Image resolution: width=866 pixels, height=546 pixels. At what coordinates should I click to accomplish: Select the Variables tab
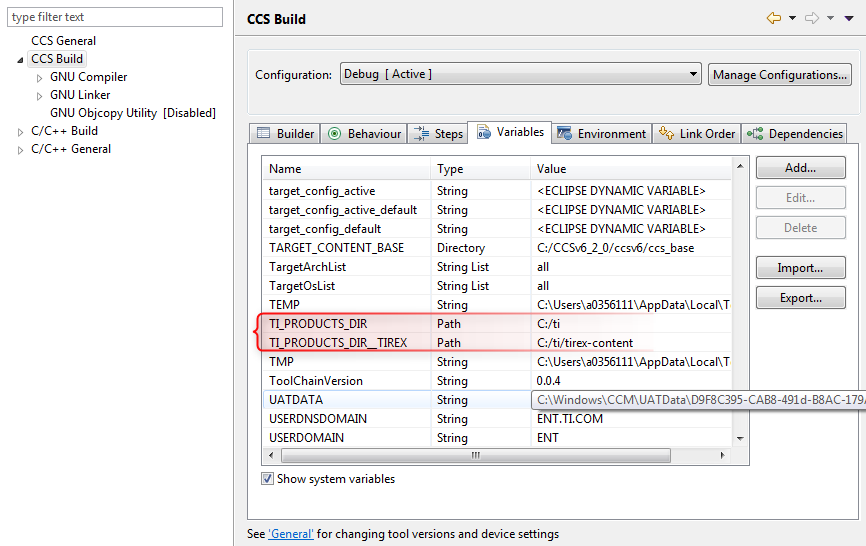(509, 132)
